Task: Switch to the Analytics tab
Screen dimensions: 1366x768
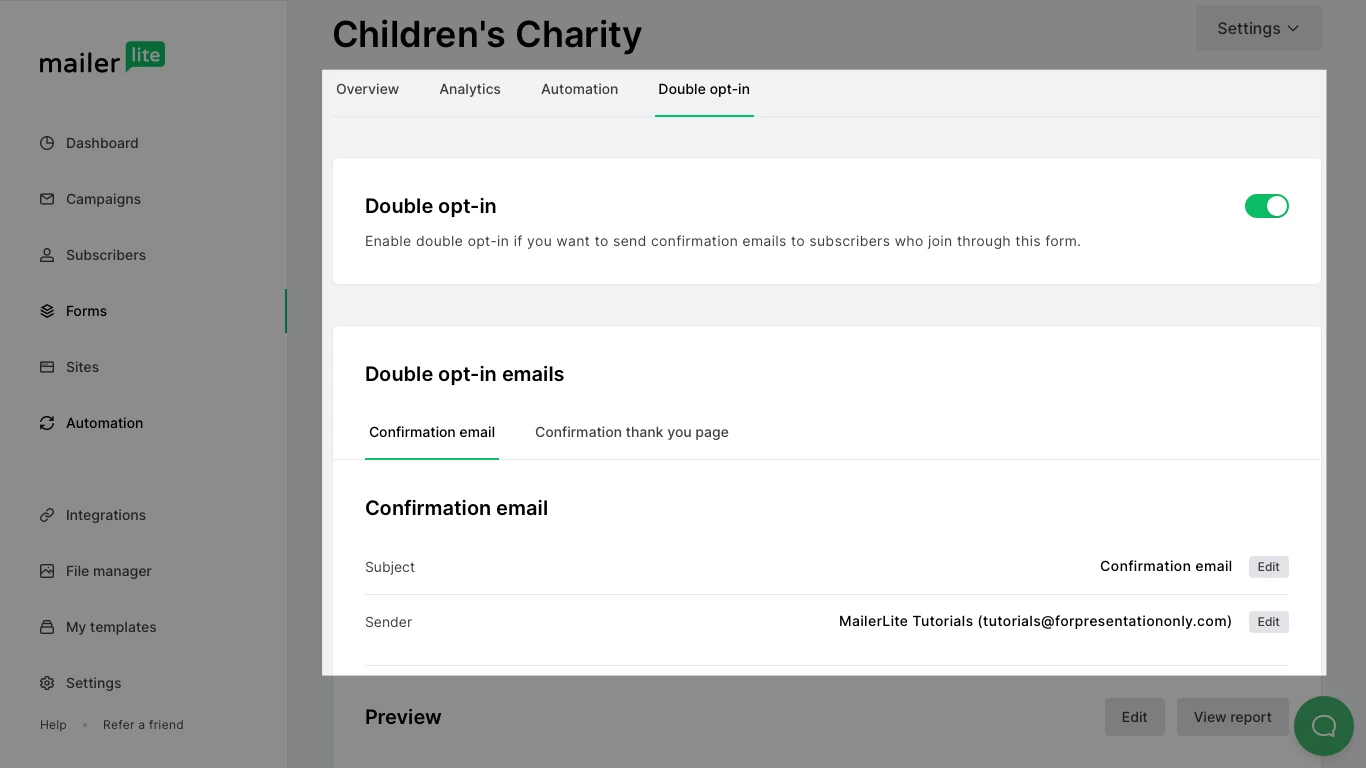Action: [x=470, y=89]
